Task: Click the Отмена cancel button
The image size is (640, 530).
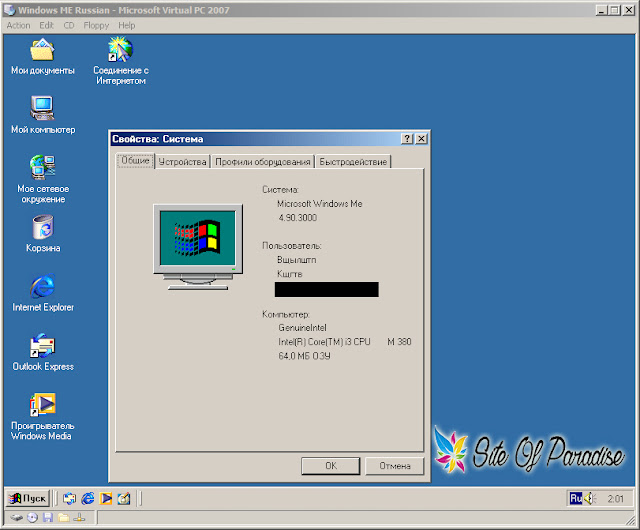Action: [395, 466]
